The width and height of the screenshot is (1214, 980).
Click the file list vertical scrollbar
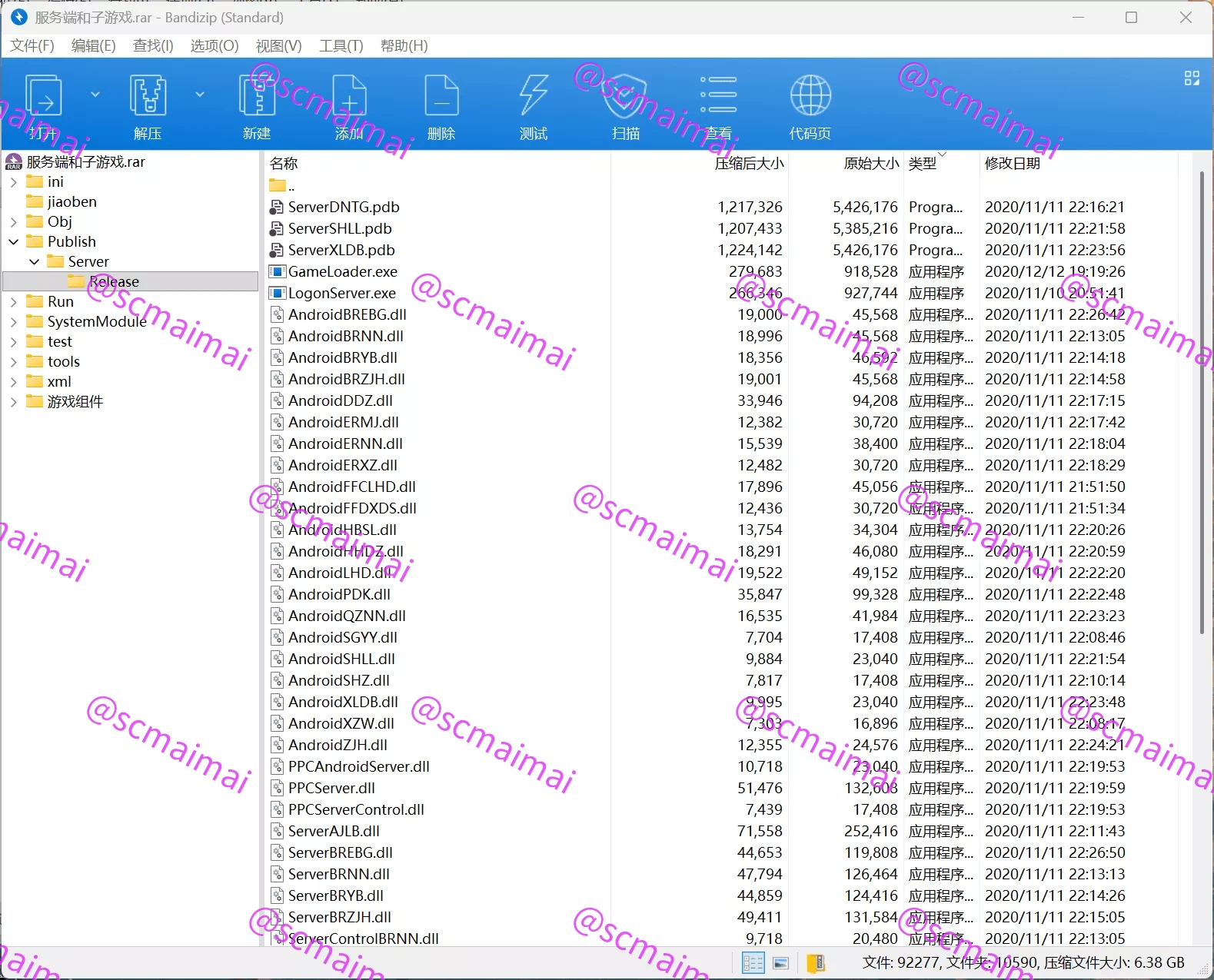pos(1202,404)
